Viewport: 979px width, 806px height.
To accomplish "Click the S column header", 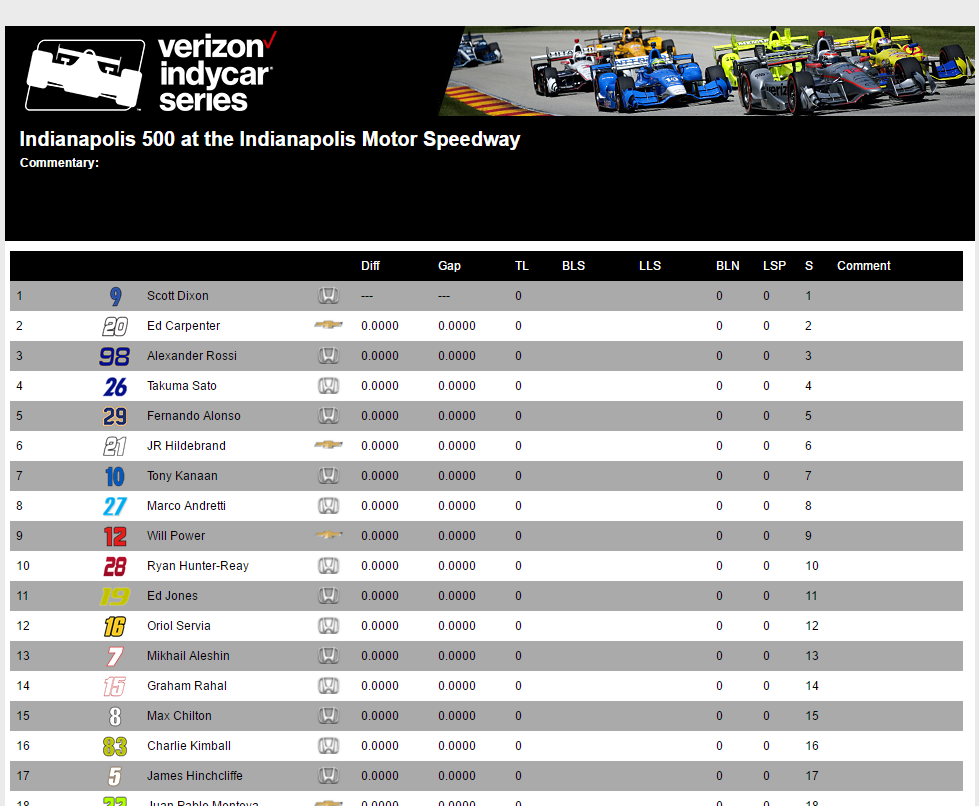I will [x=809, y=266].
